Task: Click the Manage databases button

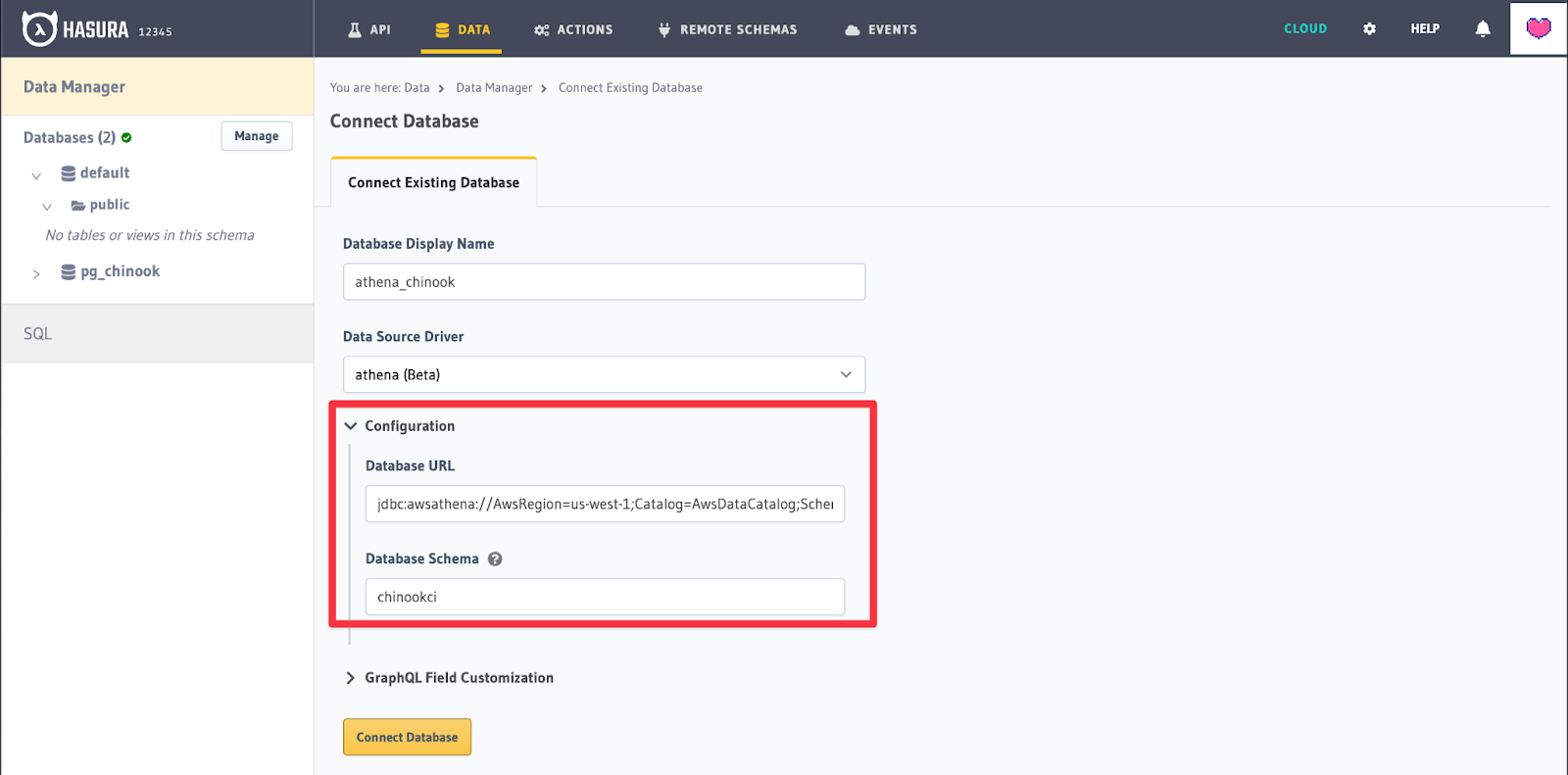Action: coord(257,136)
